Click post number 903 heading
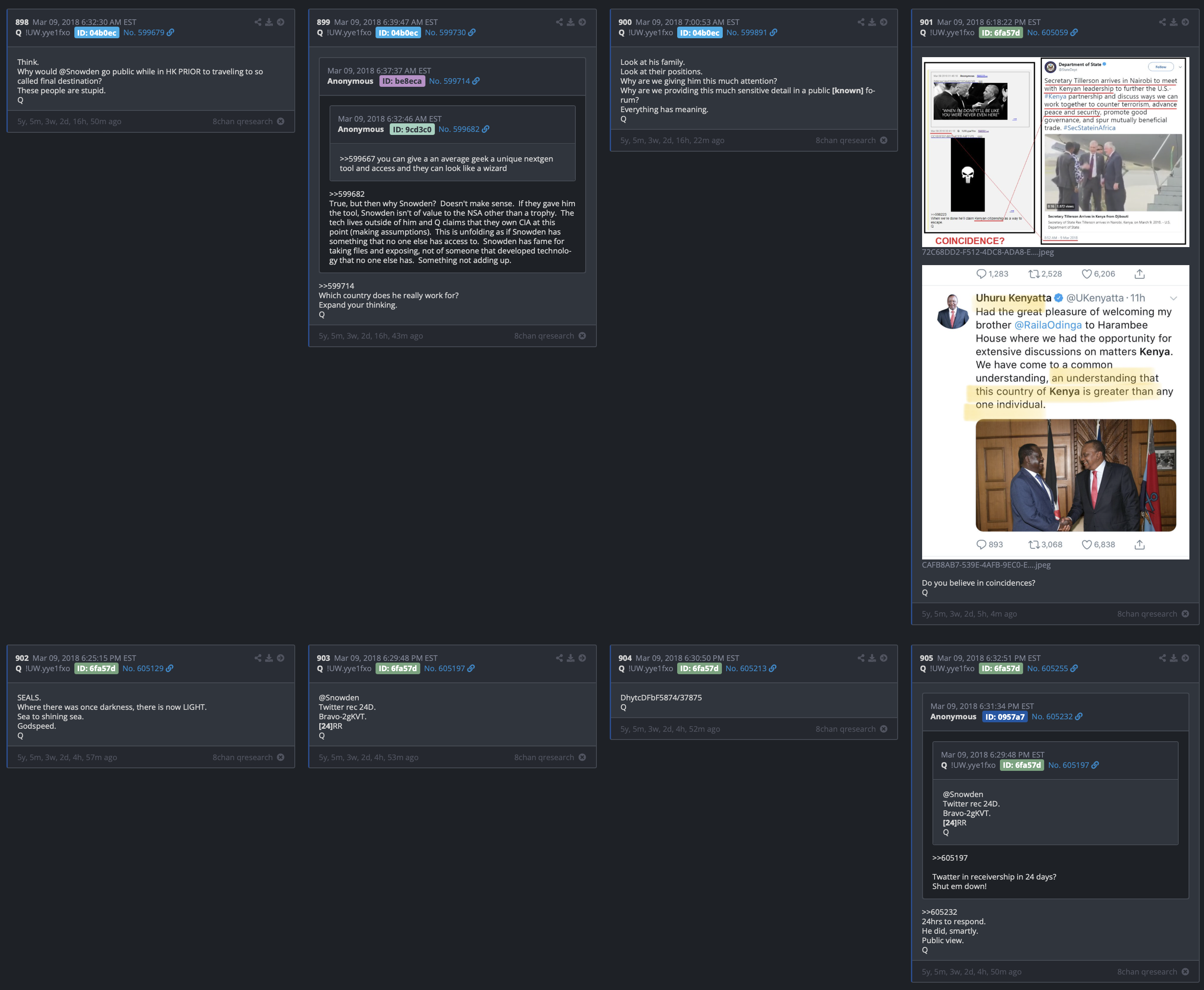The height and width of the screenshot is (990, 1204). coord(324,658)
